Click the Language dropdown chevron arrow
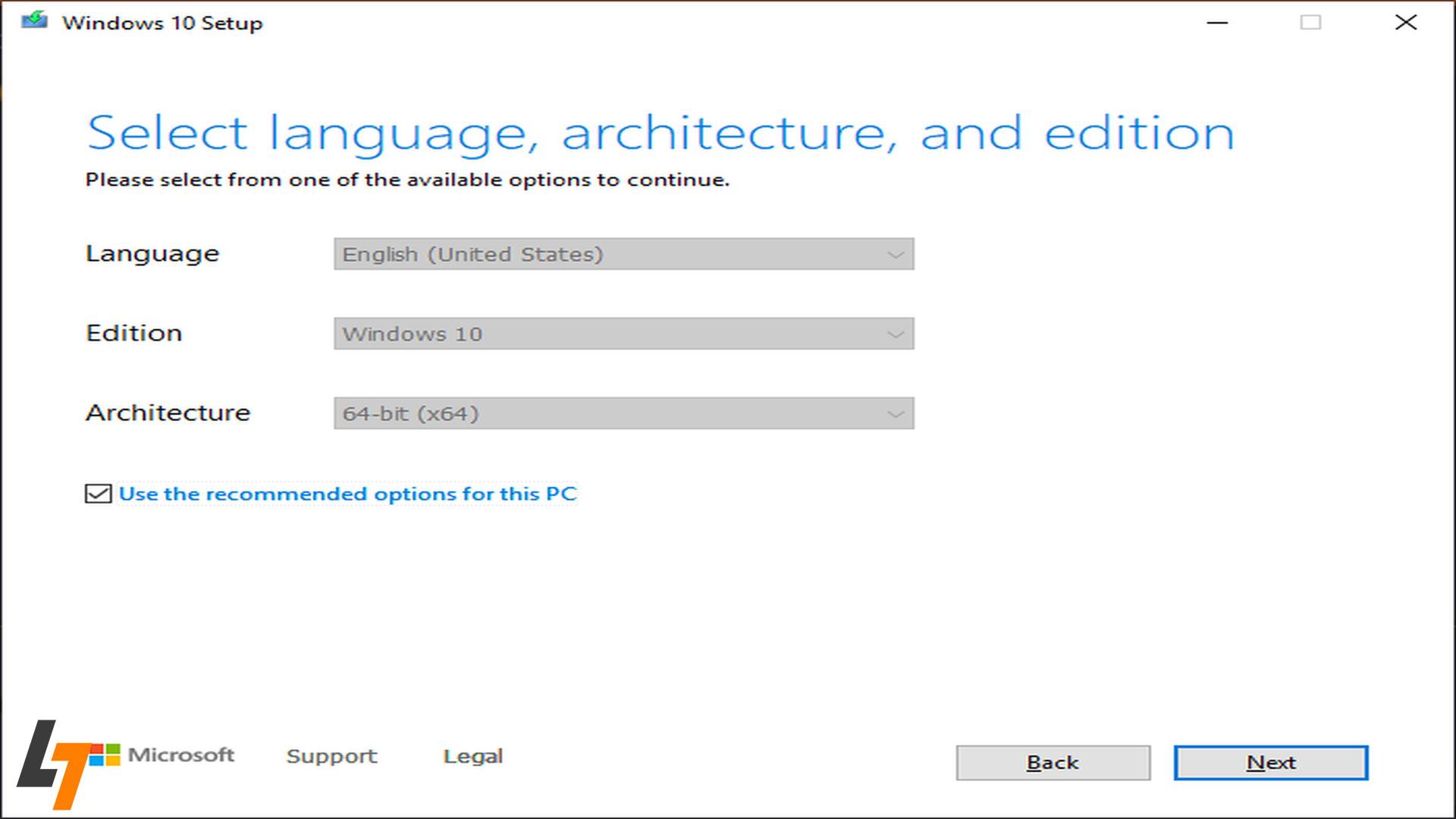 pos(895,255)
